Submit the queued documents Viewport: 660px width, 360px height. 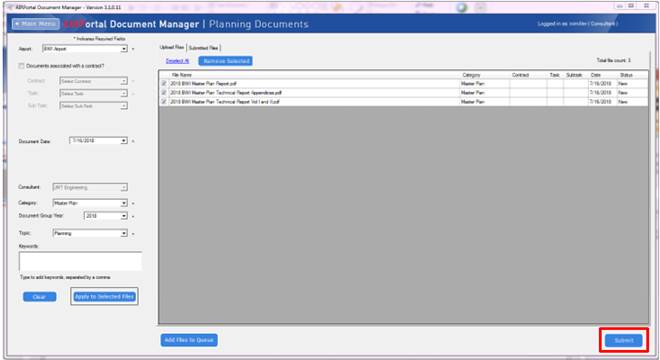[624, 340]
